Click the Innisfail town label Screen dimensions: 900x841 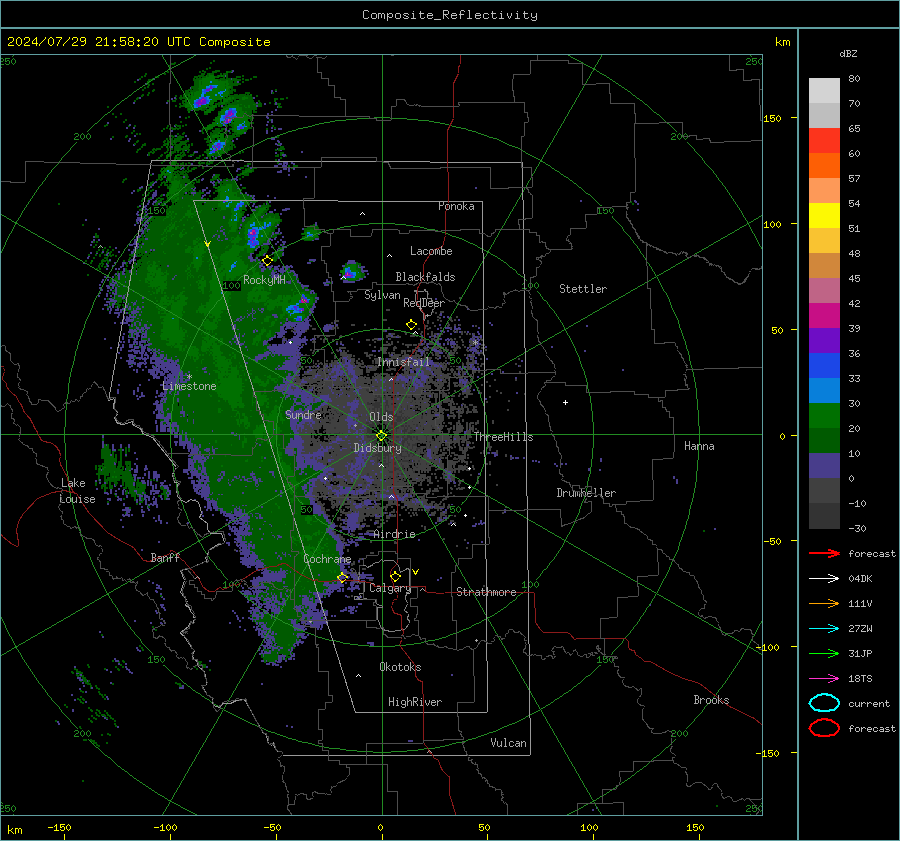(x=403, y=362)
